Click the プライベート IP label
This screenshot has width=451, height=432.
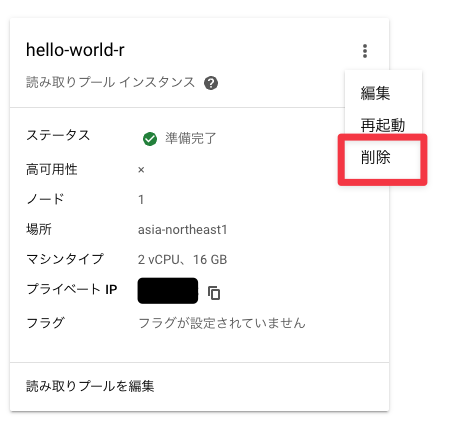[72, 289]
